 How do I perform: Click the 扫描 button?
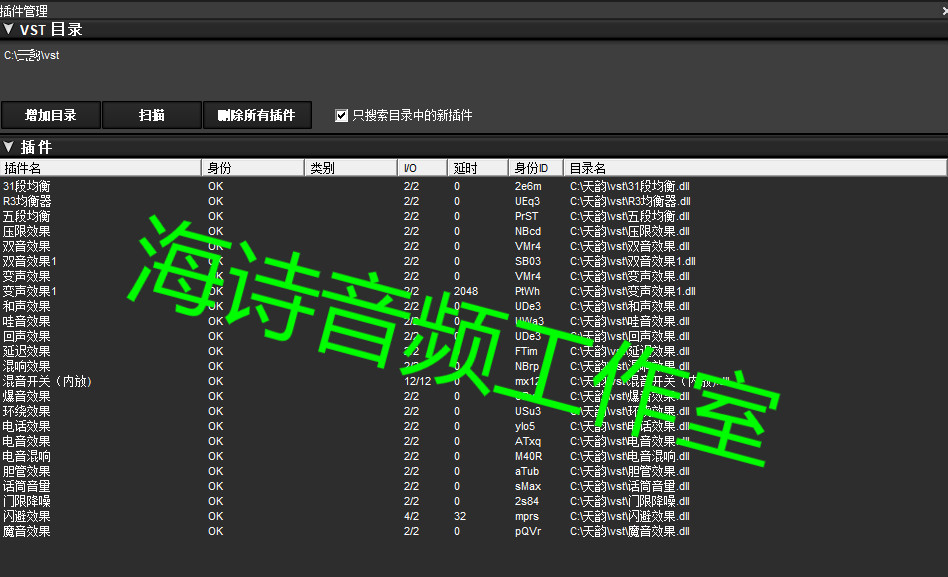tap(152, 115)
